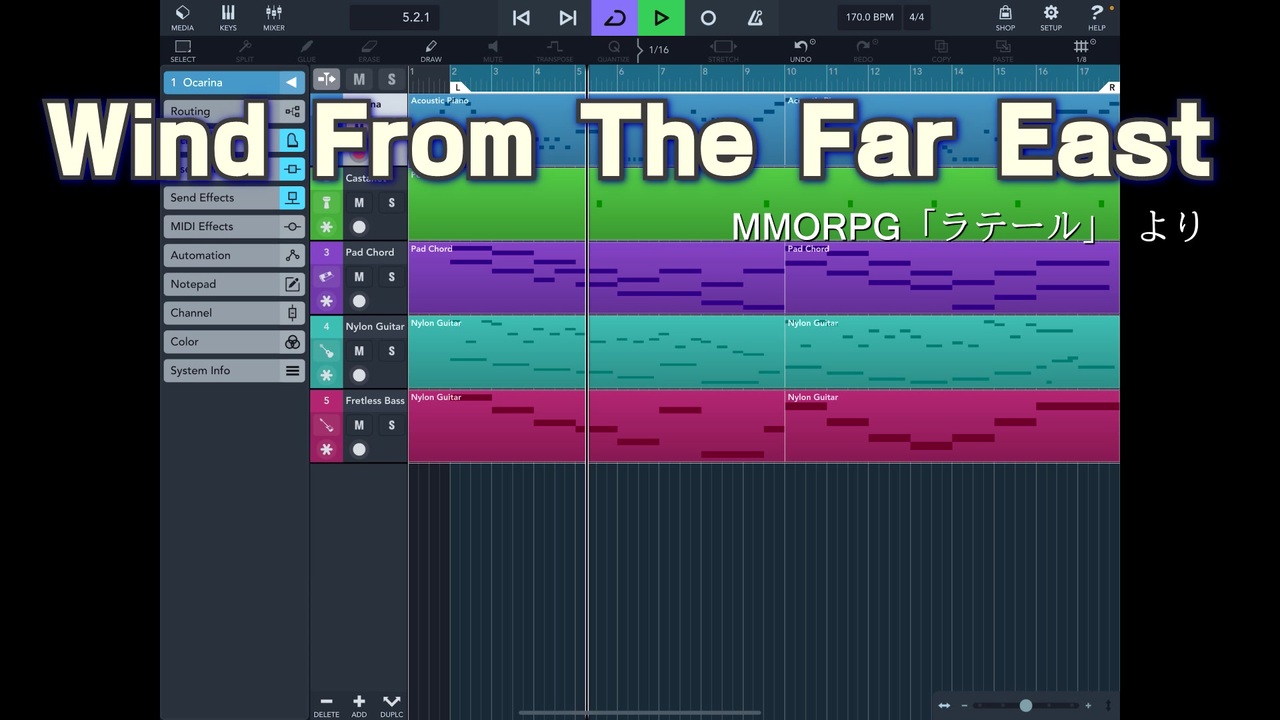Choose the Draw pencil tool
Viewport: 1280px width, 720px height.
pyautogui.click(x=431, y=51)
